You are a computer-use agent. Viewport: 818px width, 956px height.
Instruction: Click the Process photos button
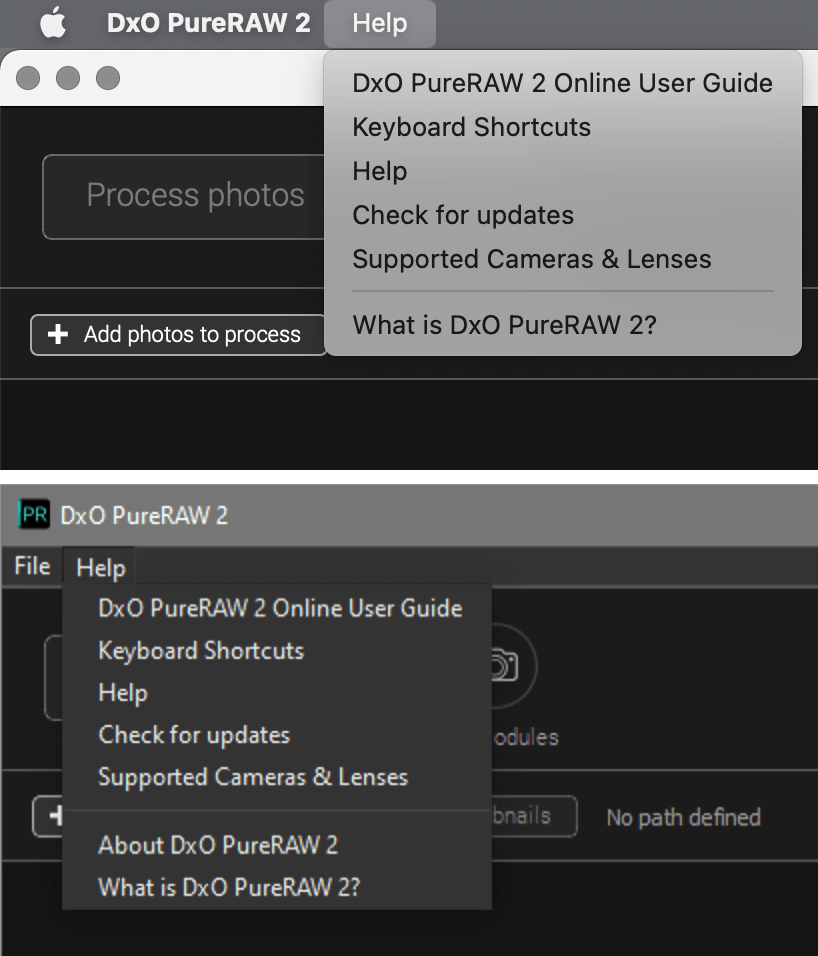tap(184, 196)
